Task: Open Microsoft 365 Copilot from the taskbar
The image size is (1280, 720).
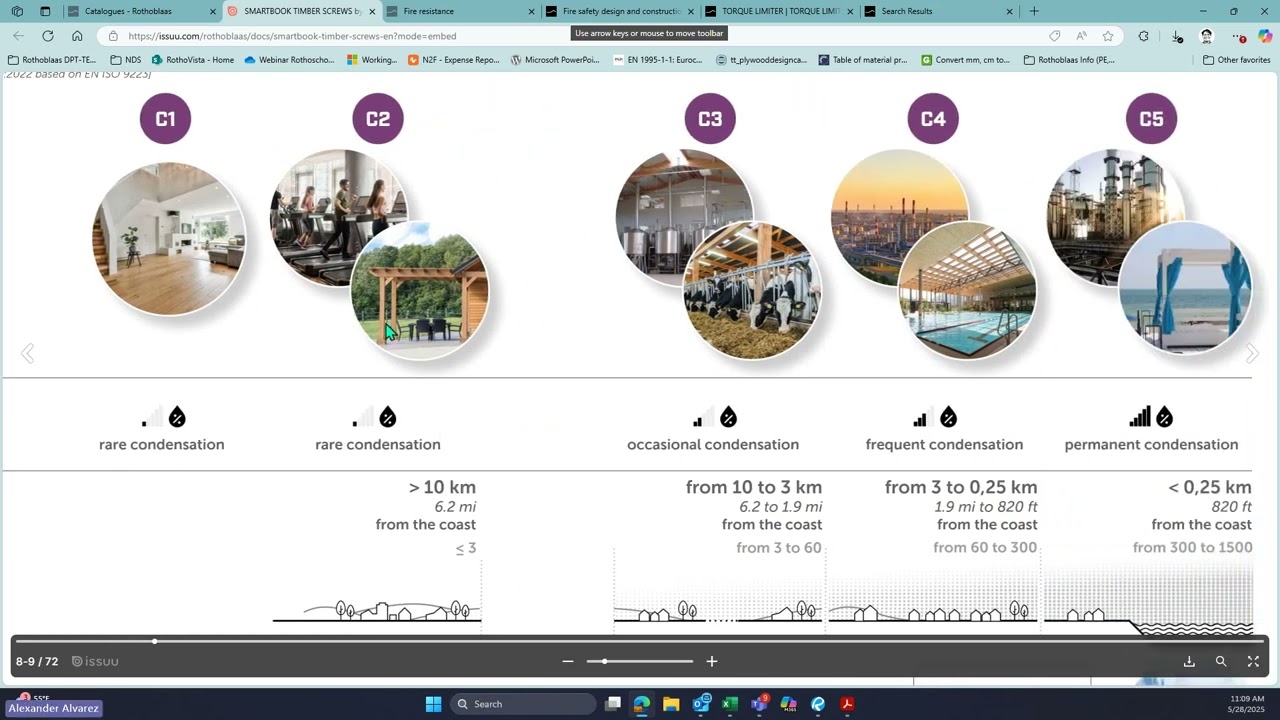Action: pos(788,704)
